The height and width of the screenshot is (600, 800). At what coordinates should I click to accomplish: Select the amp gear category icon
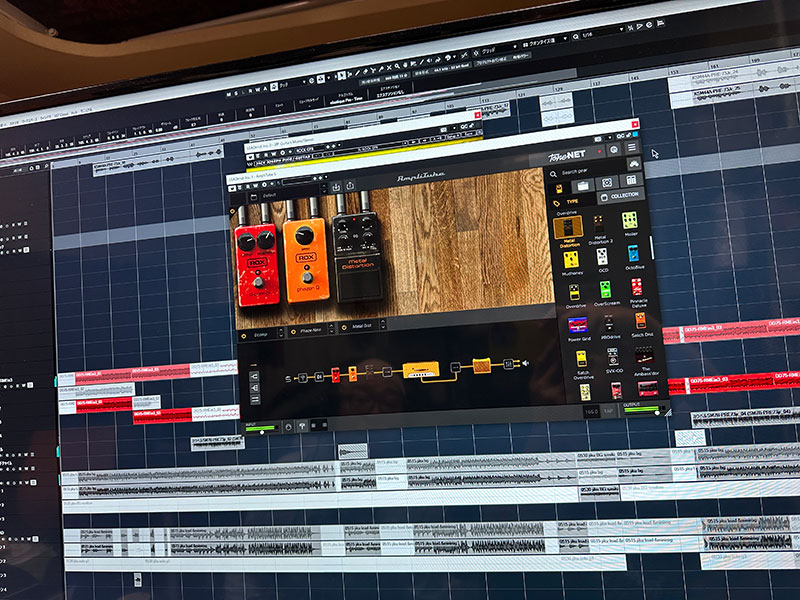583,186
